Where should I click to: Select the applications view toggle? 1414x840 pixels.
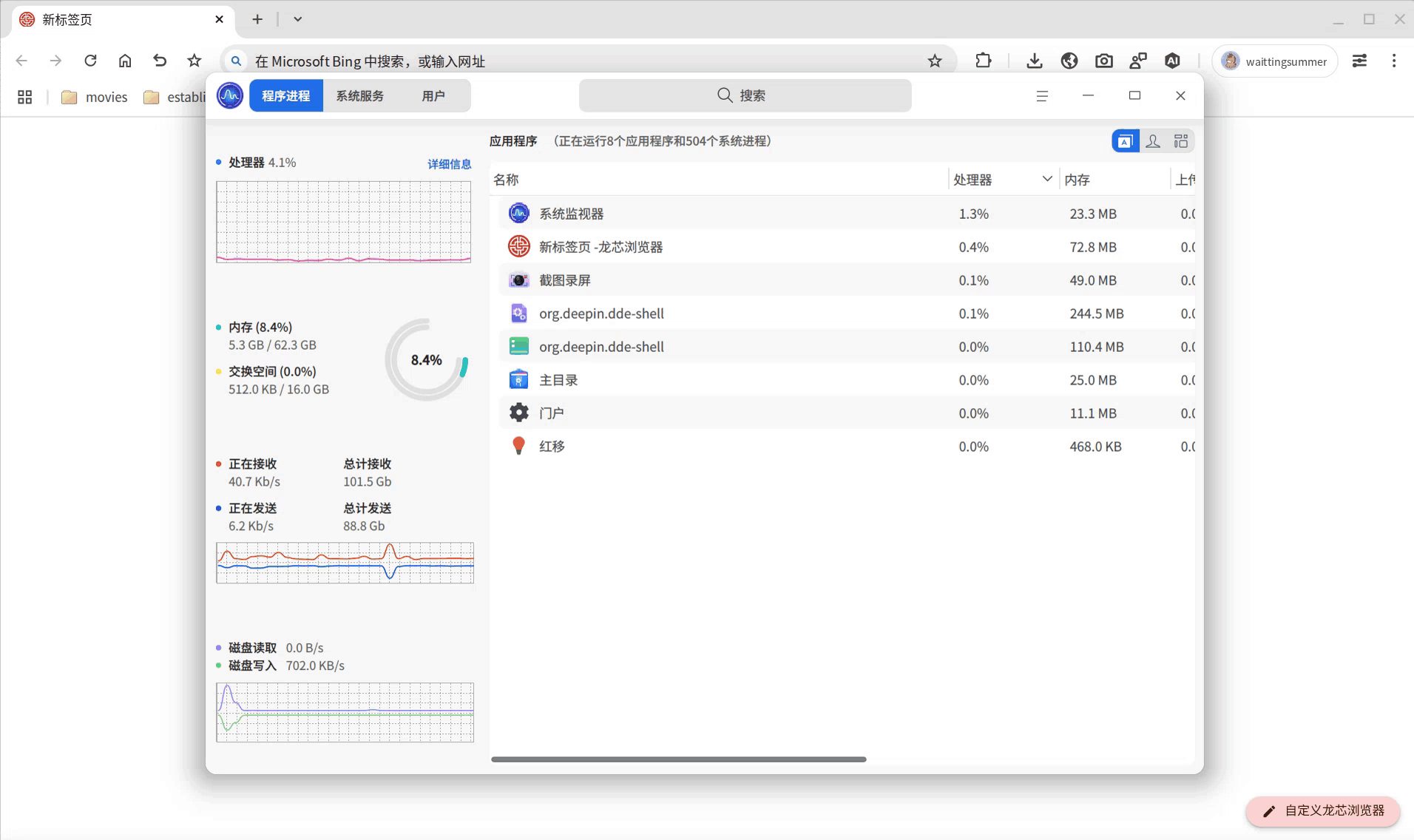coord(1125,140)
